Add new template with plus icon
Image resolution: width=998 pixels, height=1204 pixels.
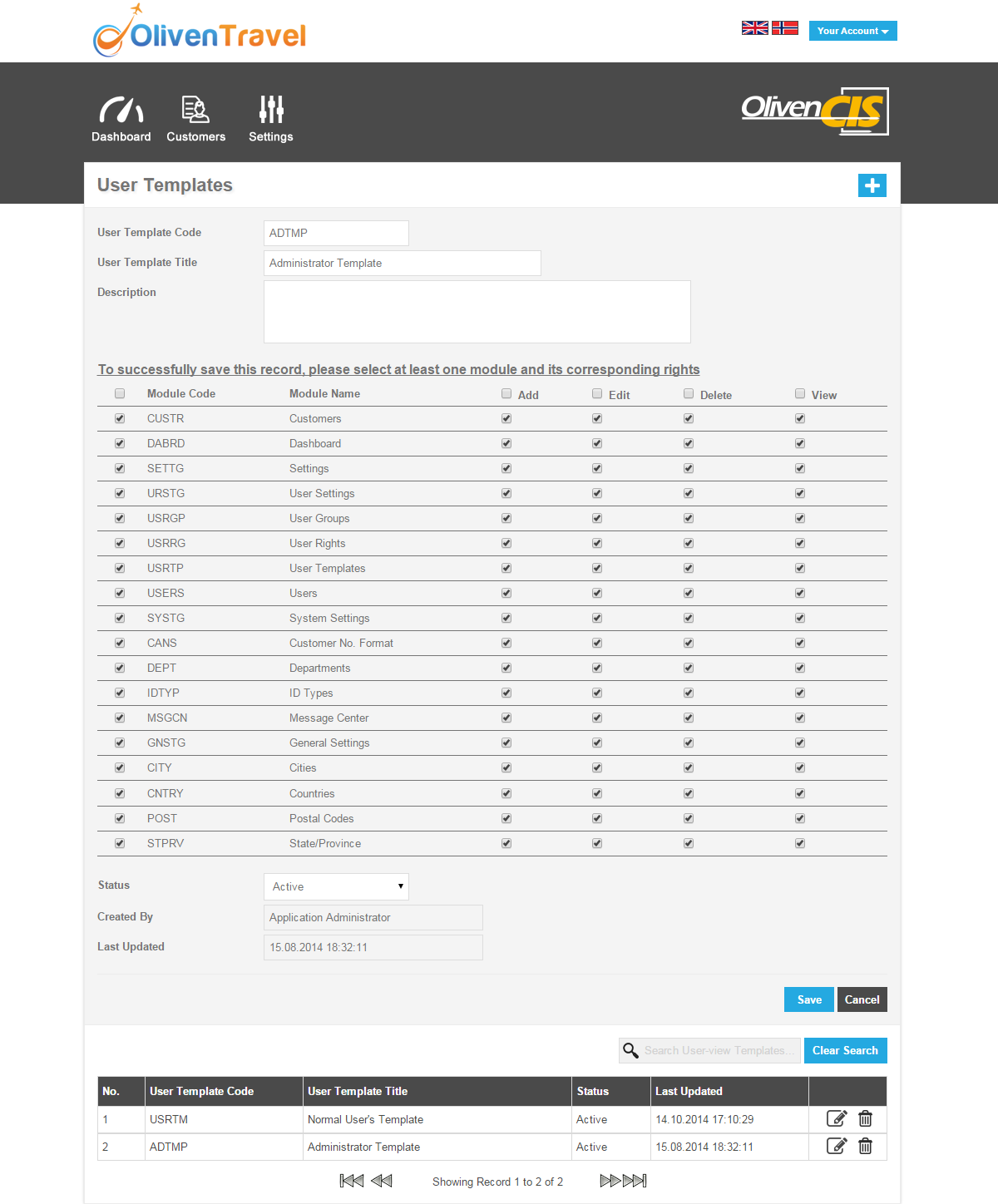pos(872,185)
